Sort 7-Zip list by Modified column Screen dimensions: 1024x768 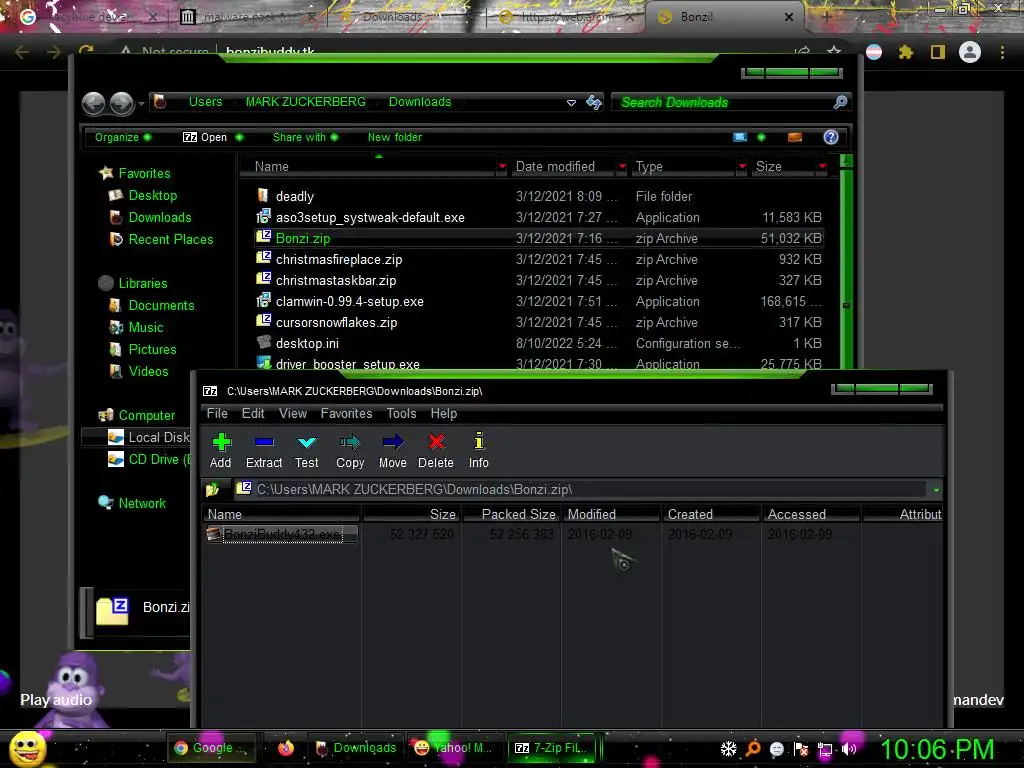(611, 514)
